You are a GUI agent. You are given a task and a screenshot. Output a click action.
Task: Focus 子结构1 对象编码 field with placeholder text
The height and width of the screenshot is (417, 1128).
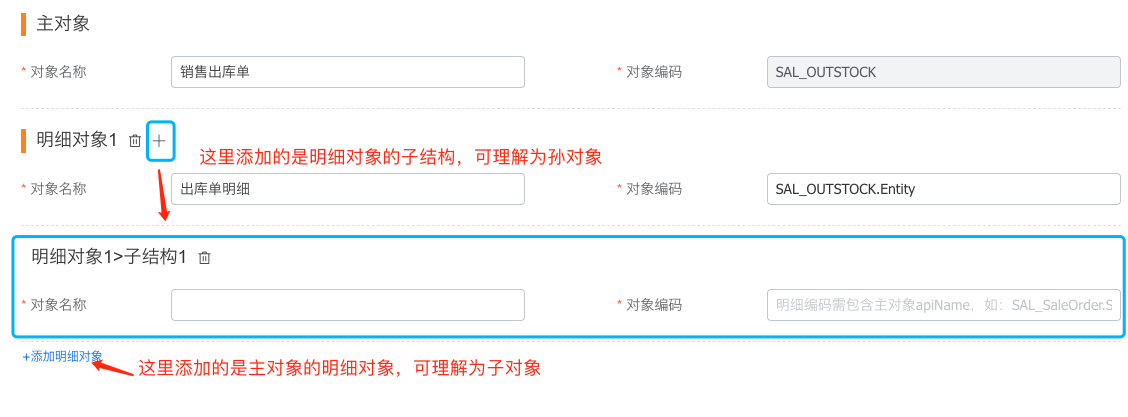[x=944, y=305]
